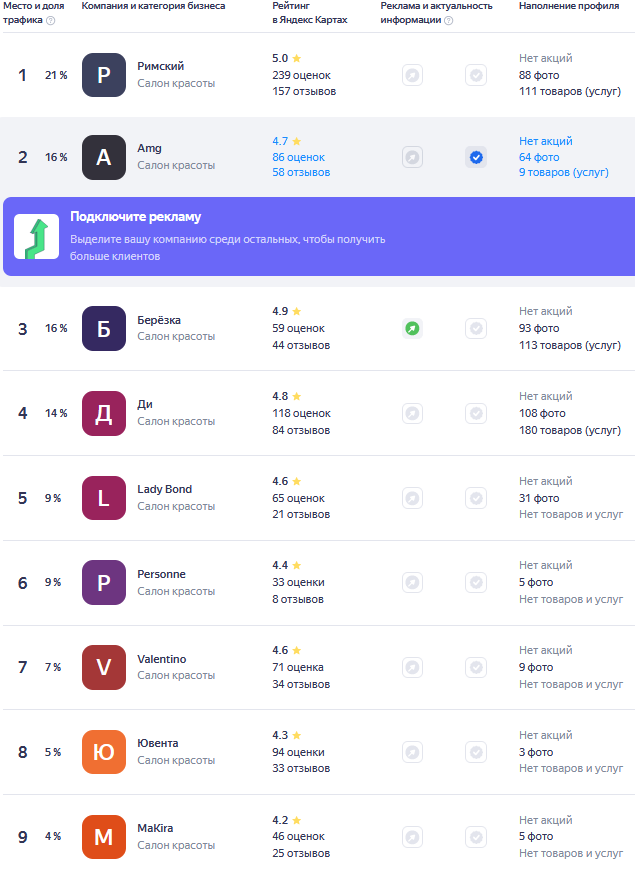Click '93 фото' in Берёзка row

pos(539,329)
